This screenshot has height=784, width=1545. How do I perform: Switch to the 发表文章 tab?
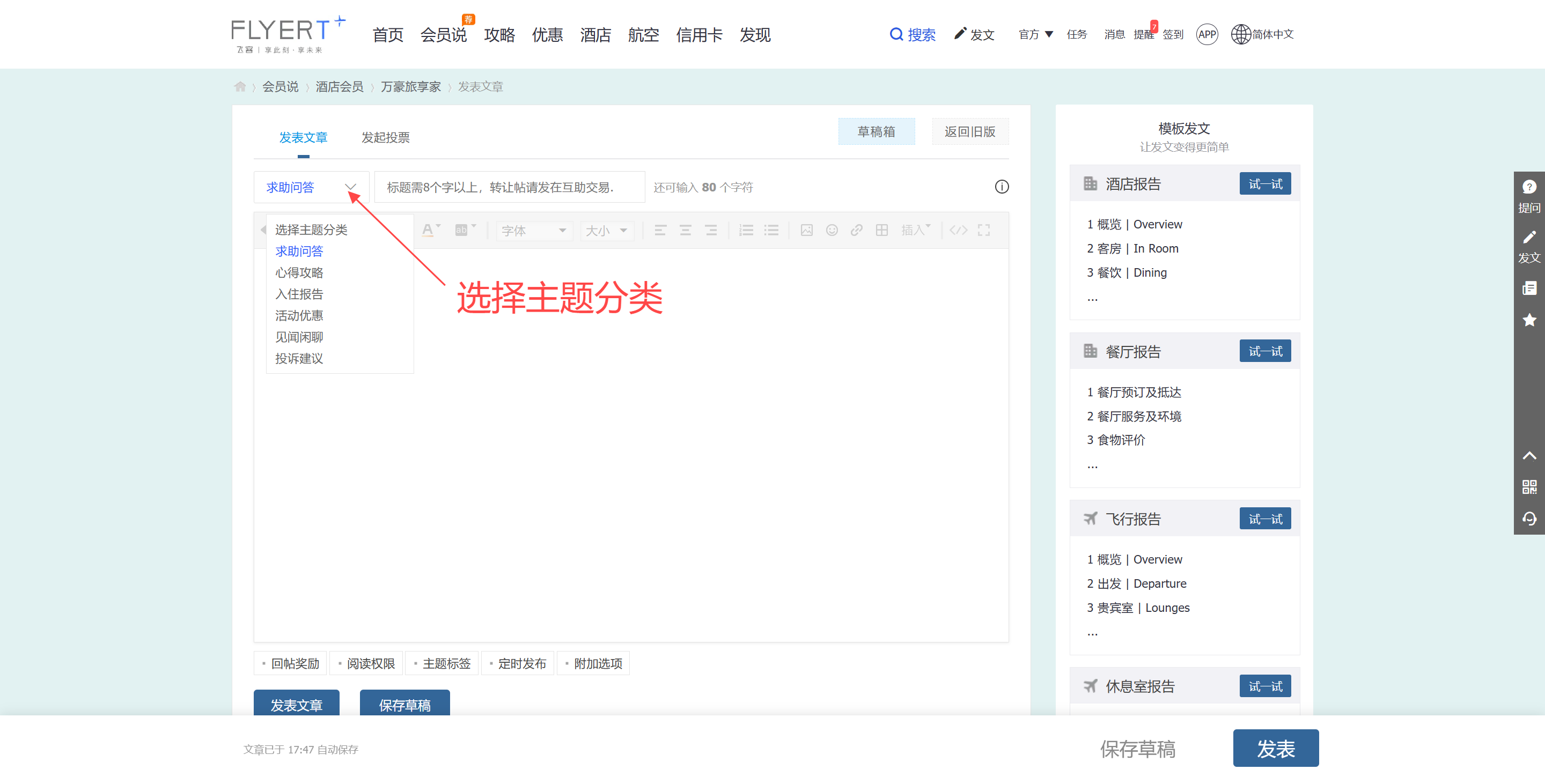304,137
